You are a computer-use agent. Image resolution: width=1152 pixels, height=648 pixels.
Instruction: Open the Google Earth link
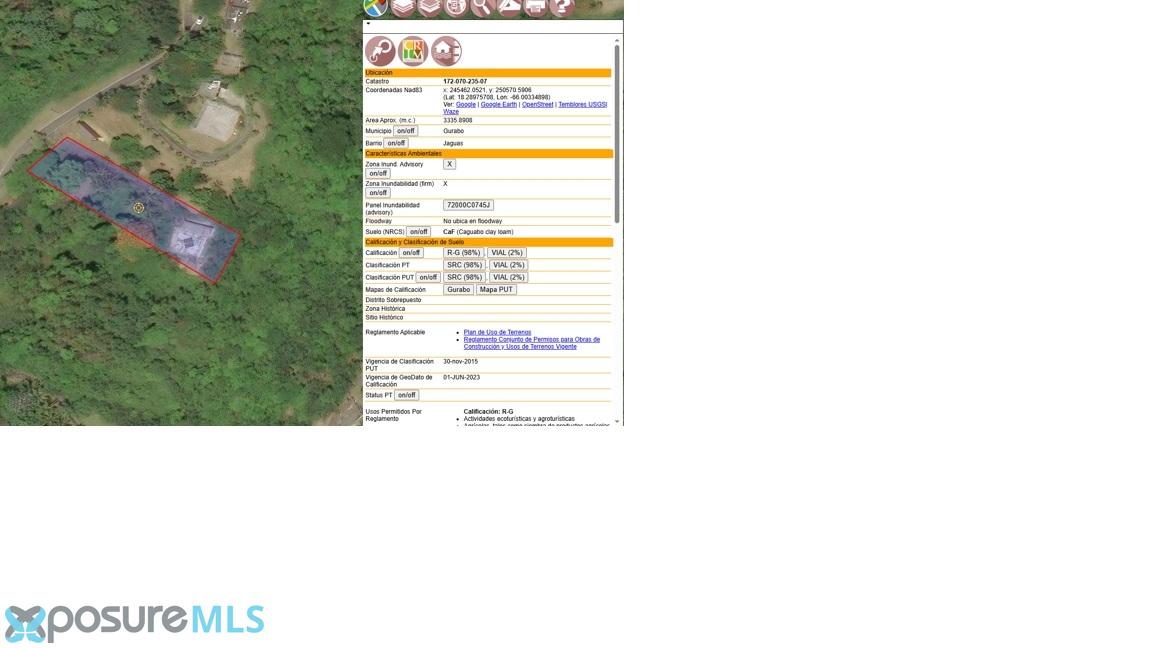[499, 104]
